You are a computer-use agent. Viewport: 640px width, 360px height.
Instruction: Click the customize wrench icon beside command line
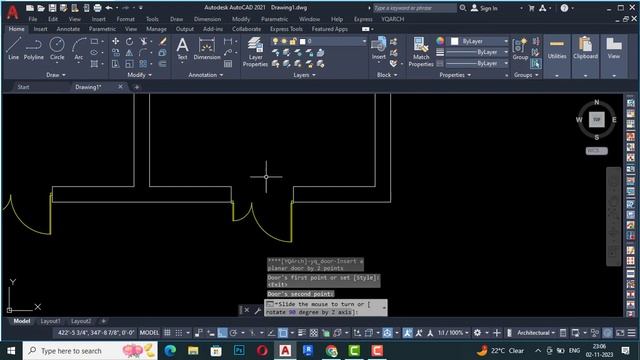coord(258,311)
